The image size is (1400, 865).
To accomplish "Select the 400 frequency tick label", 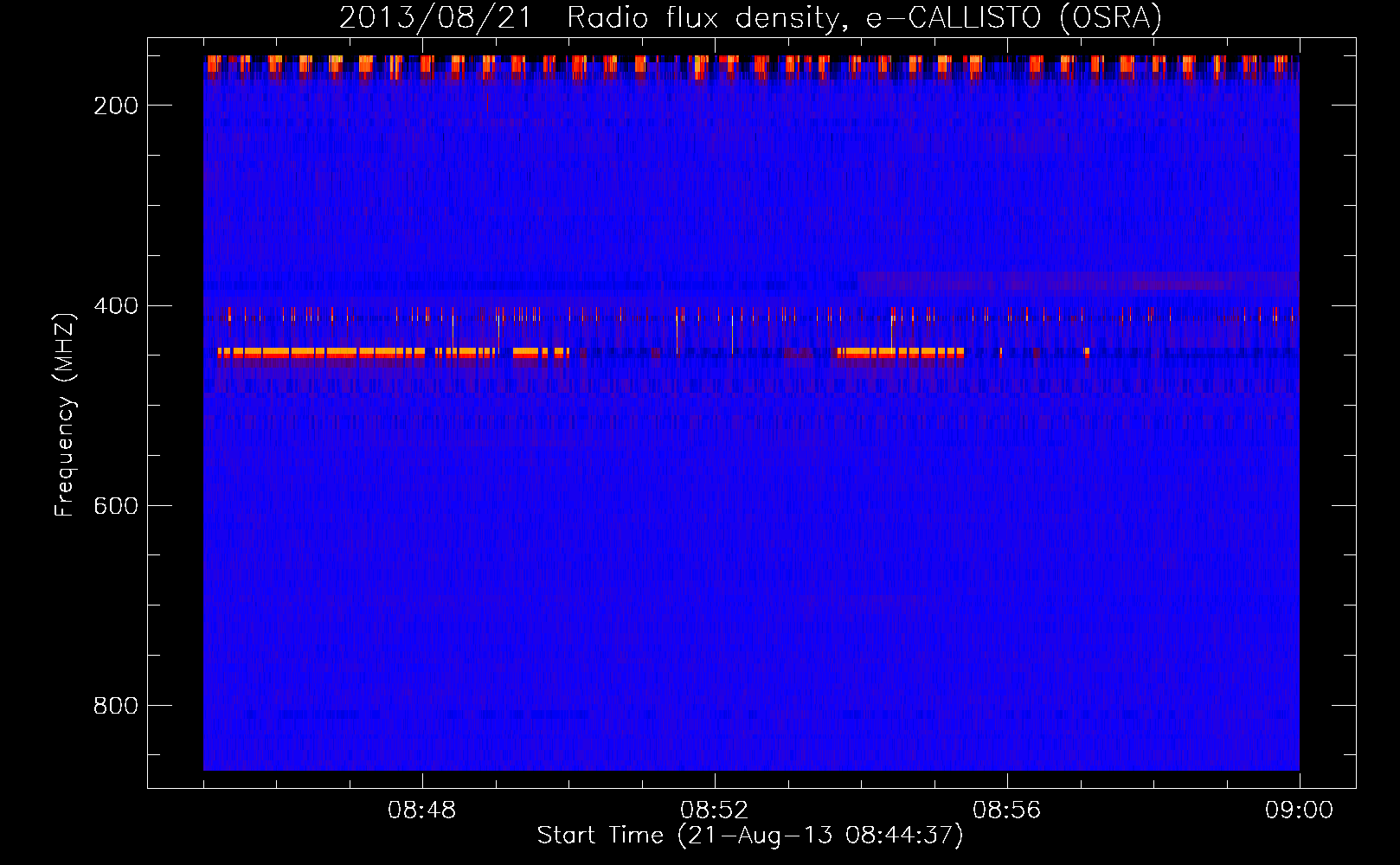I will click(116, 306).
